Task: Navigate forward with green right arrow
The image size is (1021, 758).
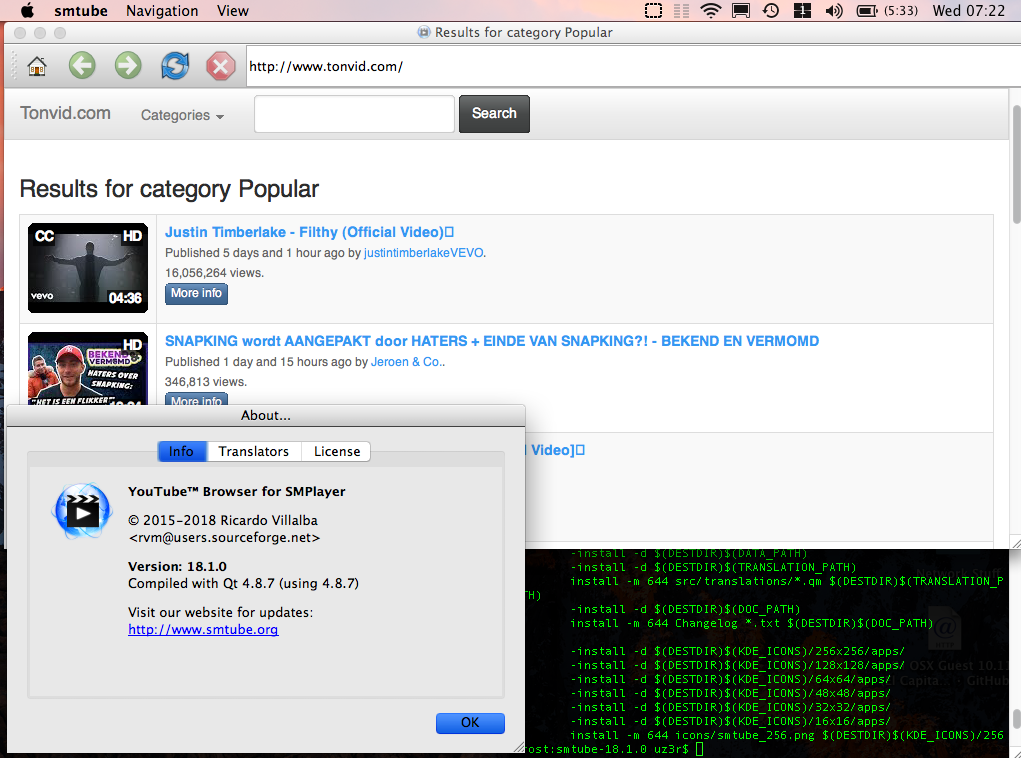Action: click(128, 66)
